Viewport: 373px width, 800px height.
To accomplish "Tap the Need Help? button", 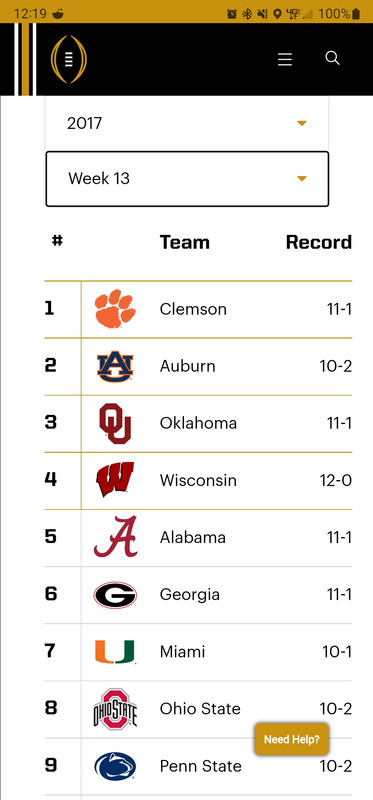I will [x=292, y=739].
